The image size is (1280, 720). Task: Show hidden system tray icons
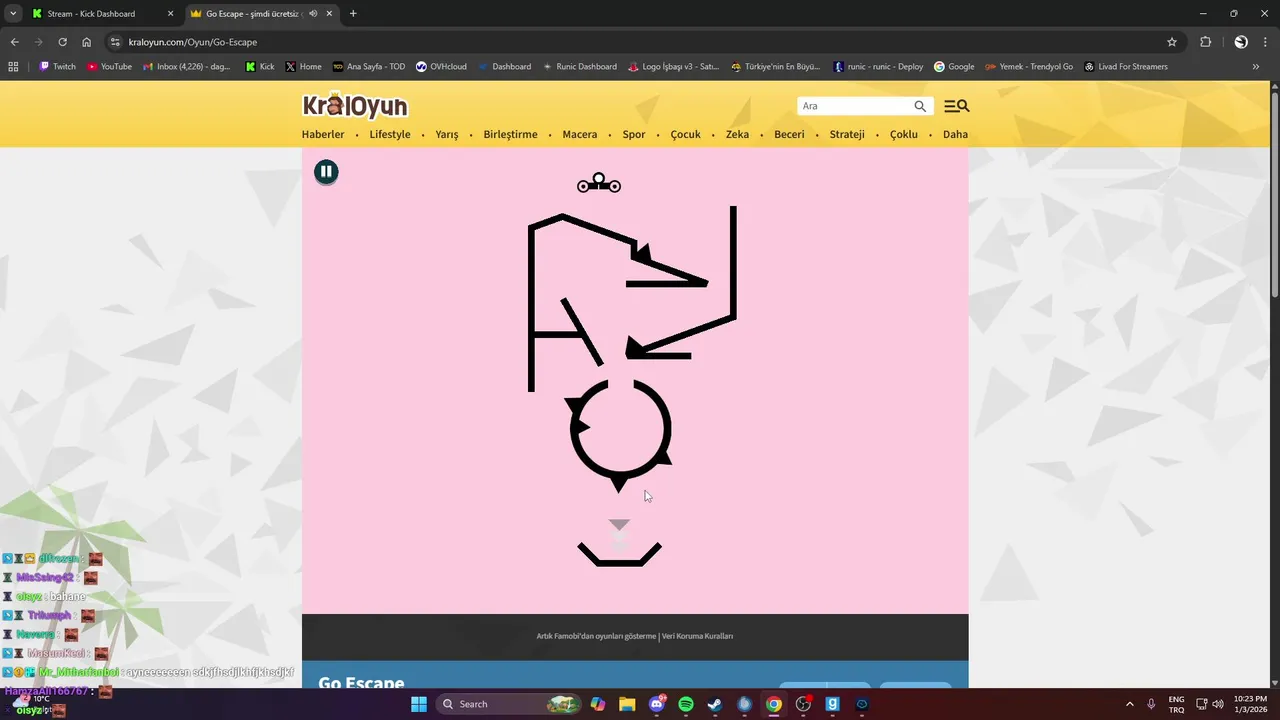coord(1130,704)
